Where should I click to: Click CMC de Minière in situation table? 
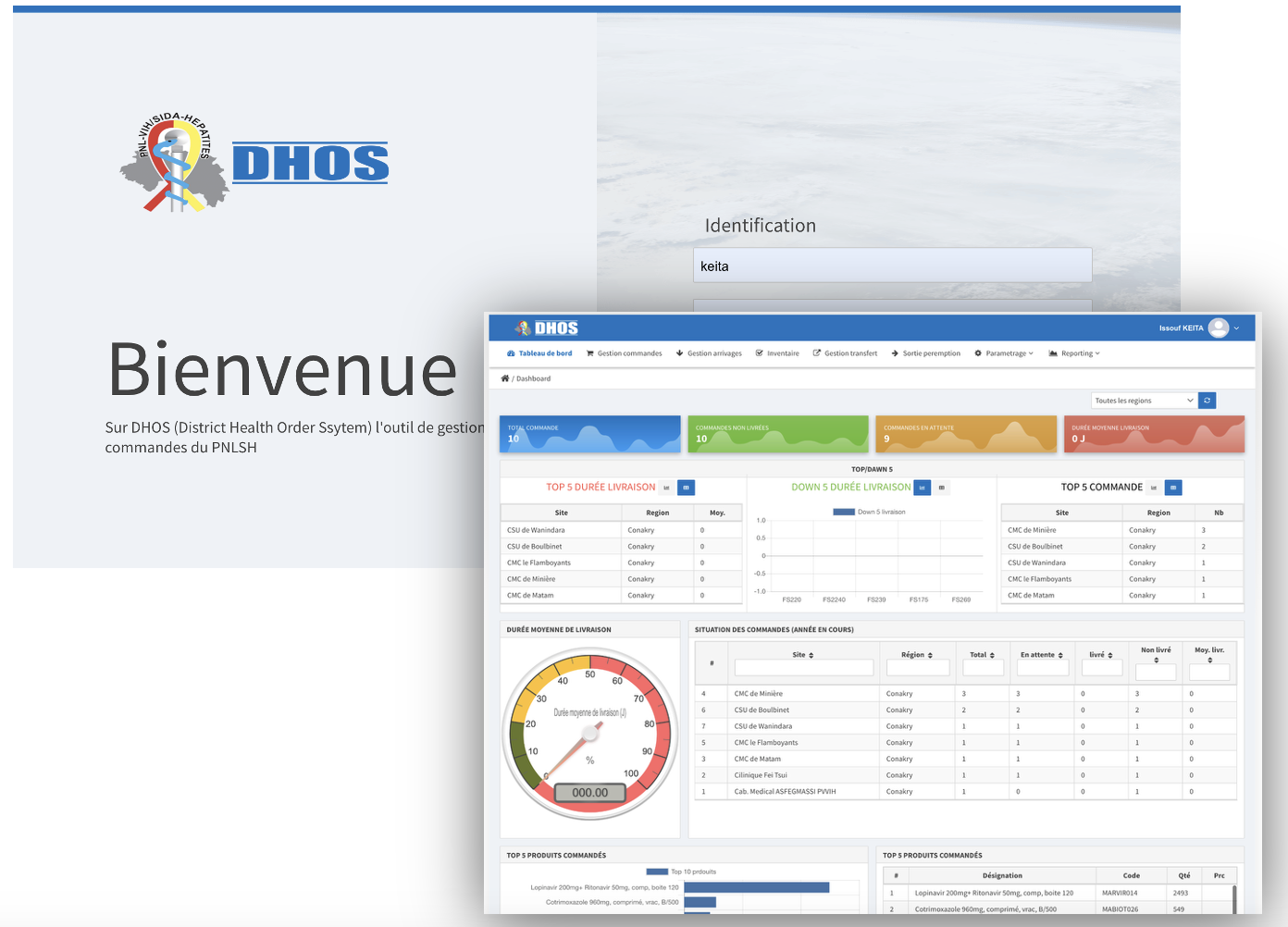coord(759,694)
